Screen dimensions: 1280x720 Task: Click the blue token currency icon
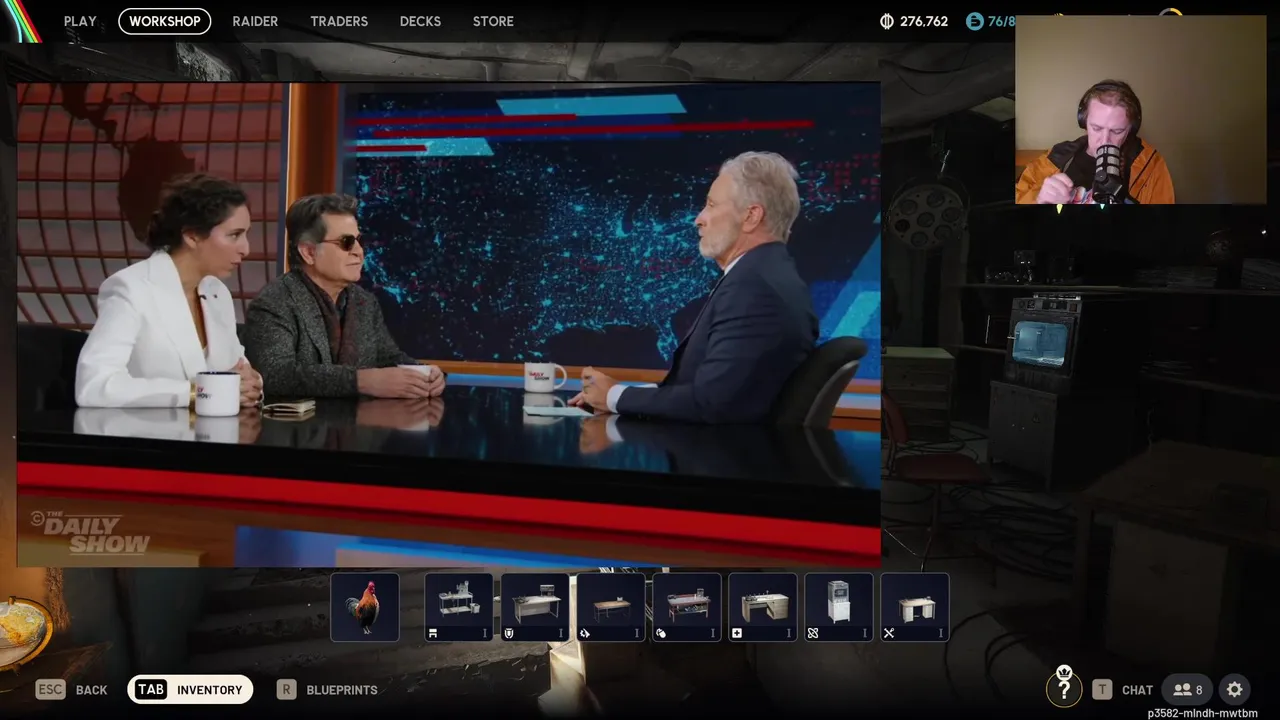(x=974, y=21)
